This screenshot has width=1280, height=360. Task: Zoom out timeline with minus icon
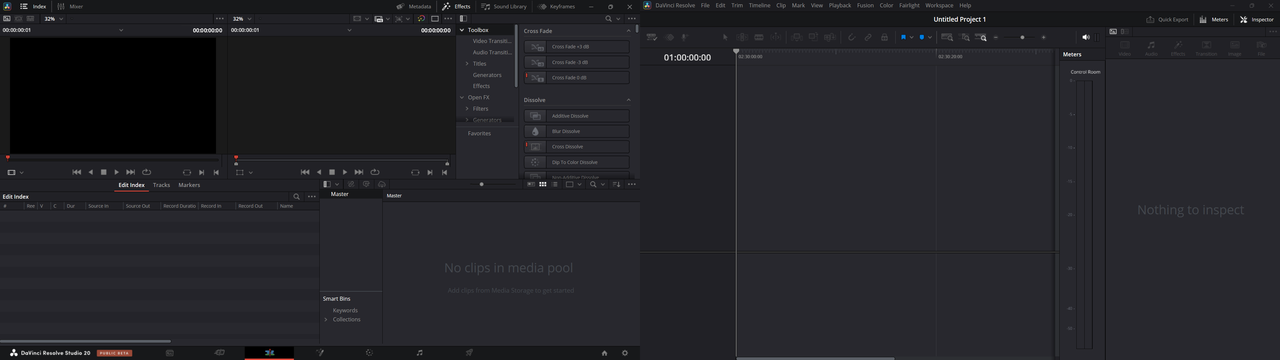pyautogui.click(x=996, y=37)
